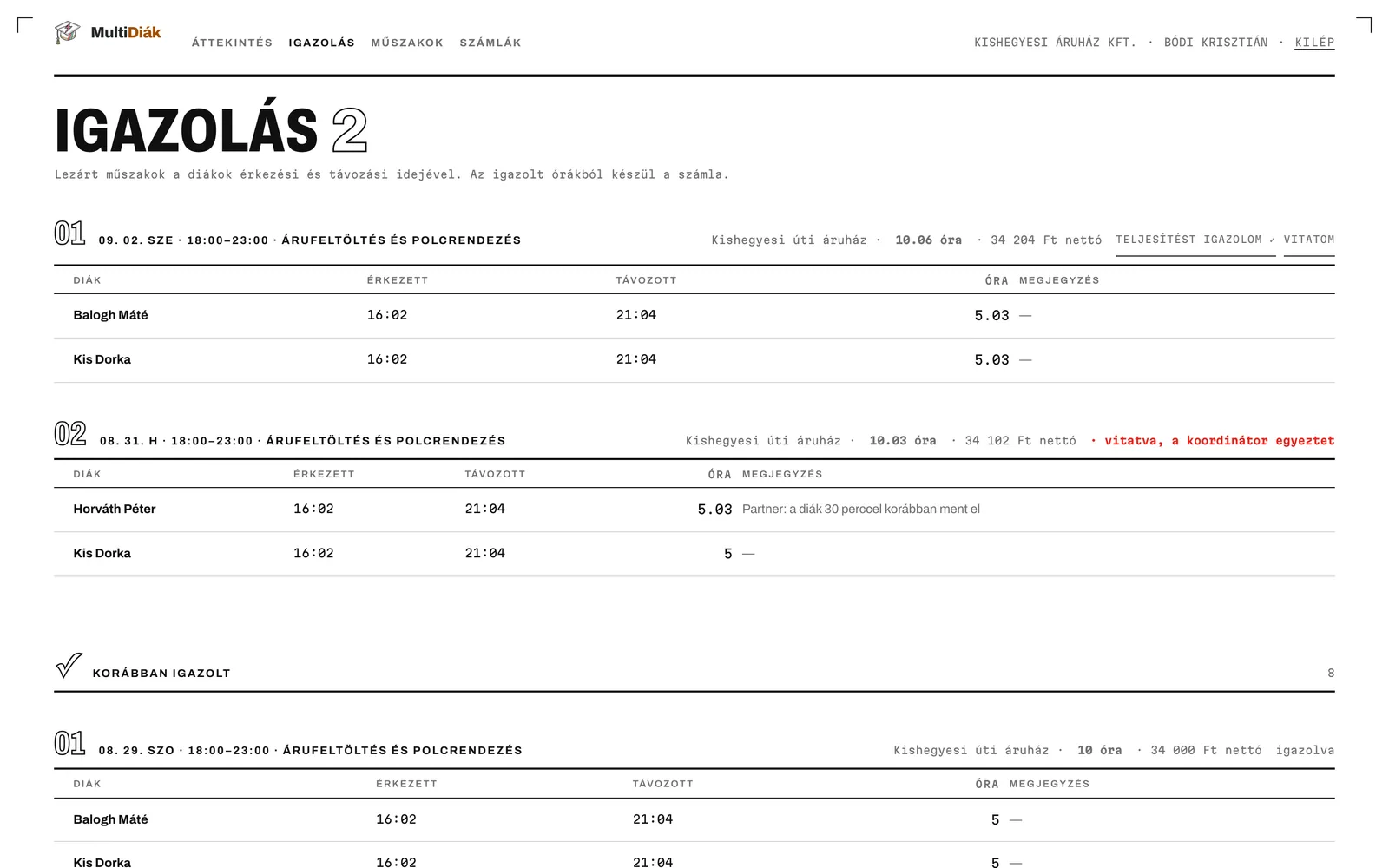Viewport: 1389px width, 868px height.
Task: Click the note Partner: a diák 30 perccel korábban ment el
Action: point(861,510)
